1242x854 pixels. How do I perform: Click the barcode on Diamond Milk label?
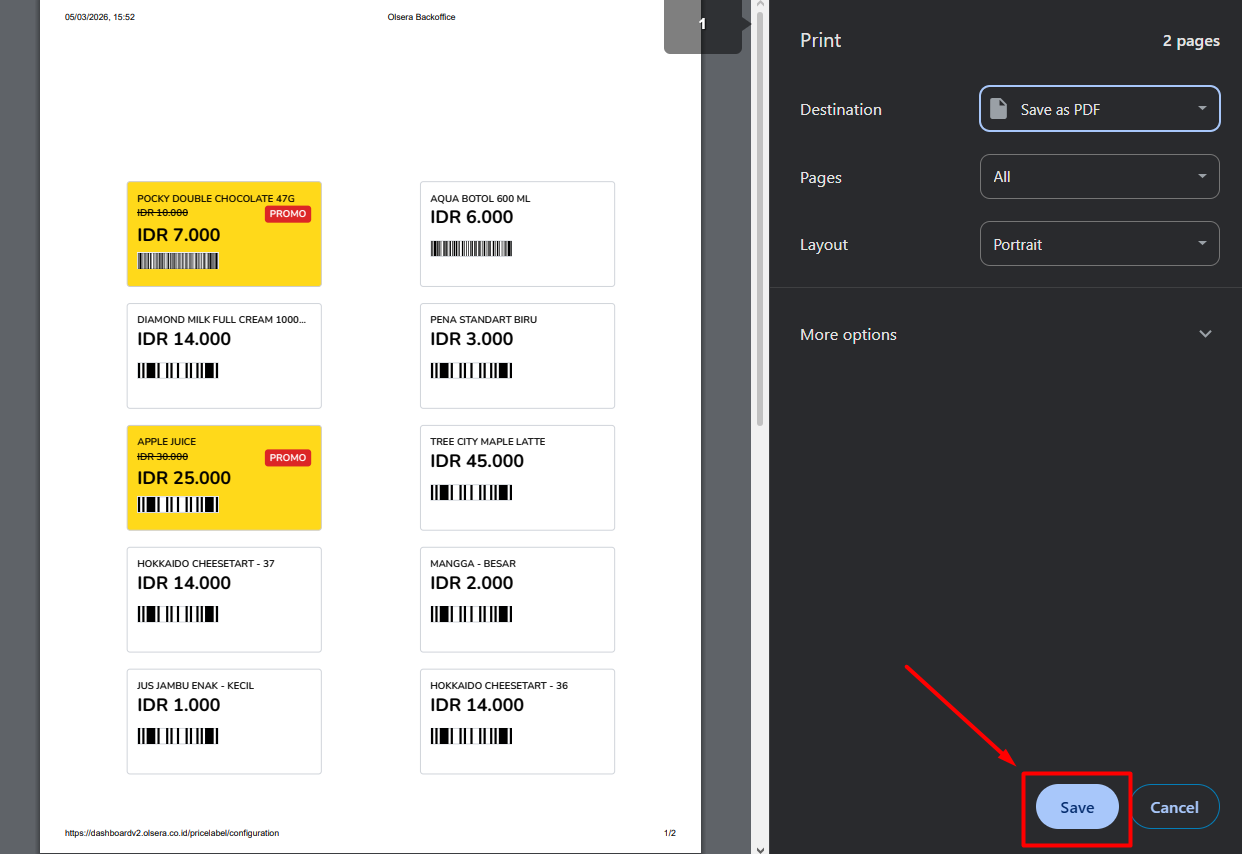pyautogui.click(x=178, y=370)
